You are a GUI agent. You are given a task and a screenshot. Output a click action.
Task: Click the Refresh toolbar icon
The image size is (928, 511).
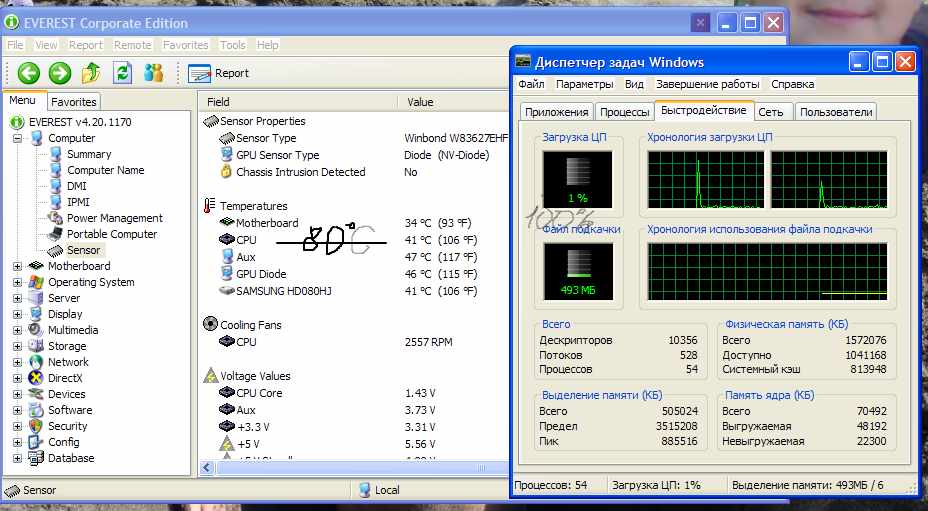coord(122,73)
